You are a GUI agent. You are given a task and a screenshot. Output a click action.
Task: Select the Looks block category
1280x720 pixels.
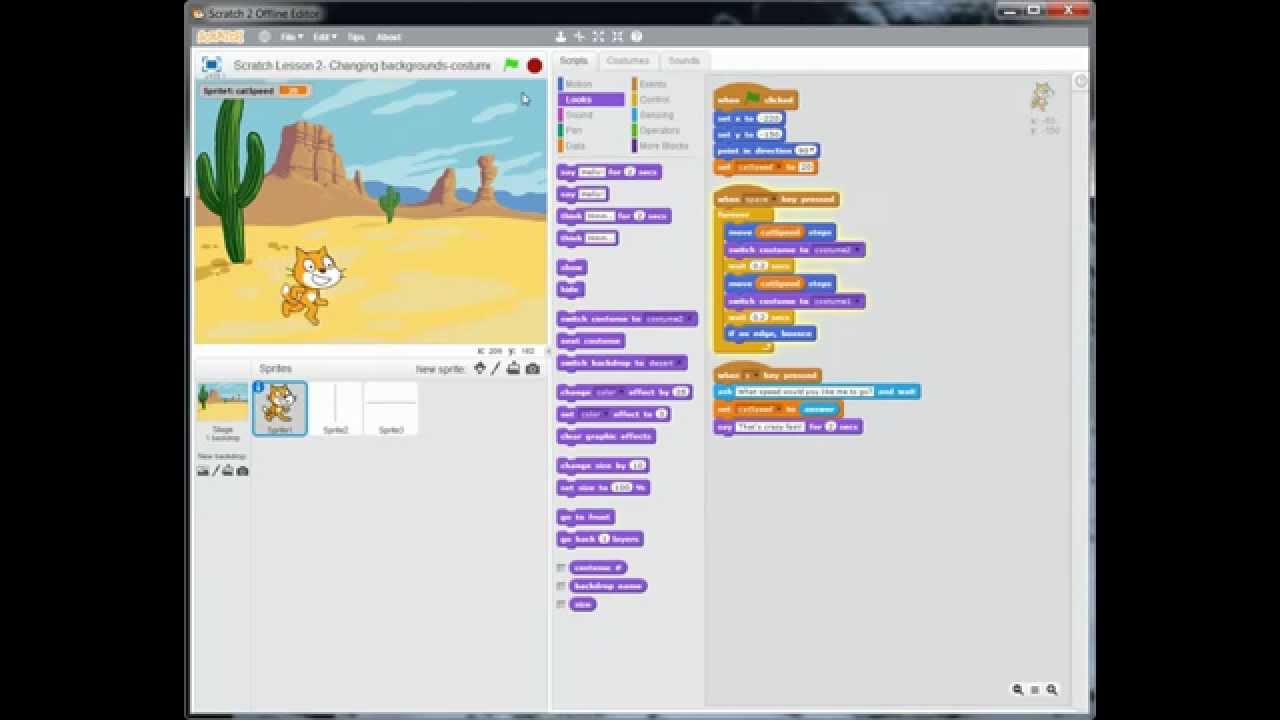click(592, 99)
